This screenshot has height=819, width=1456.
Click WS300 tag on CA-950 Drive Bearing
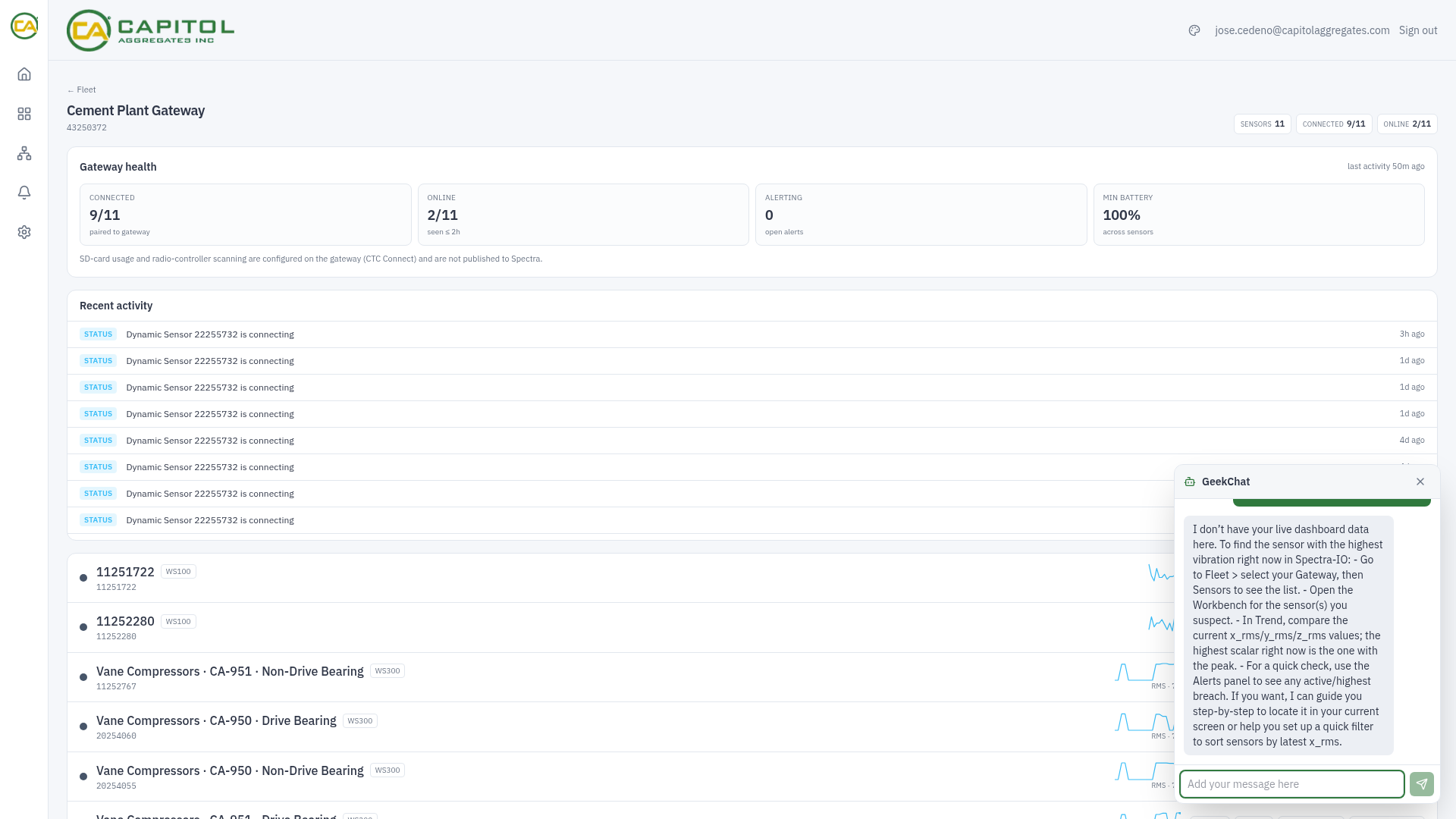click(360, 721)
